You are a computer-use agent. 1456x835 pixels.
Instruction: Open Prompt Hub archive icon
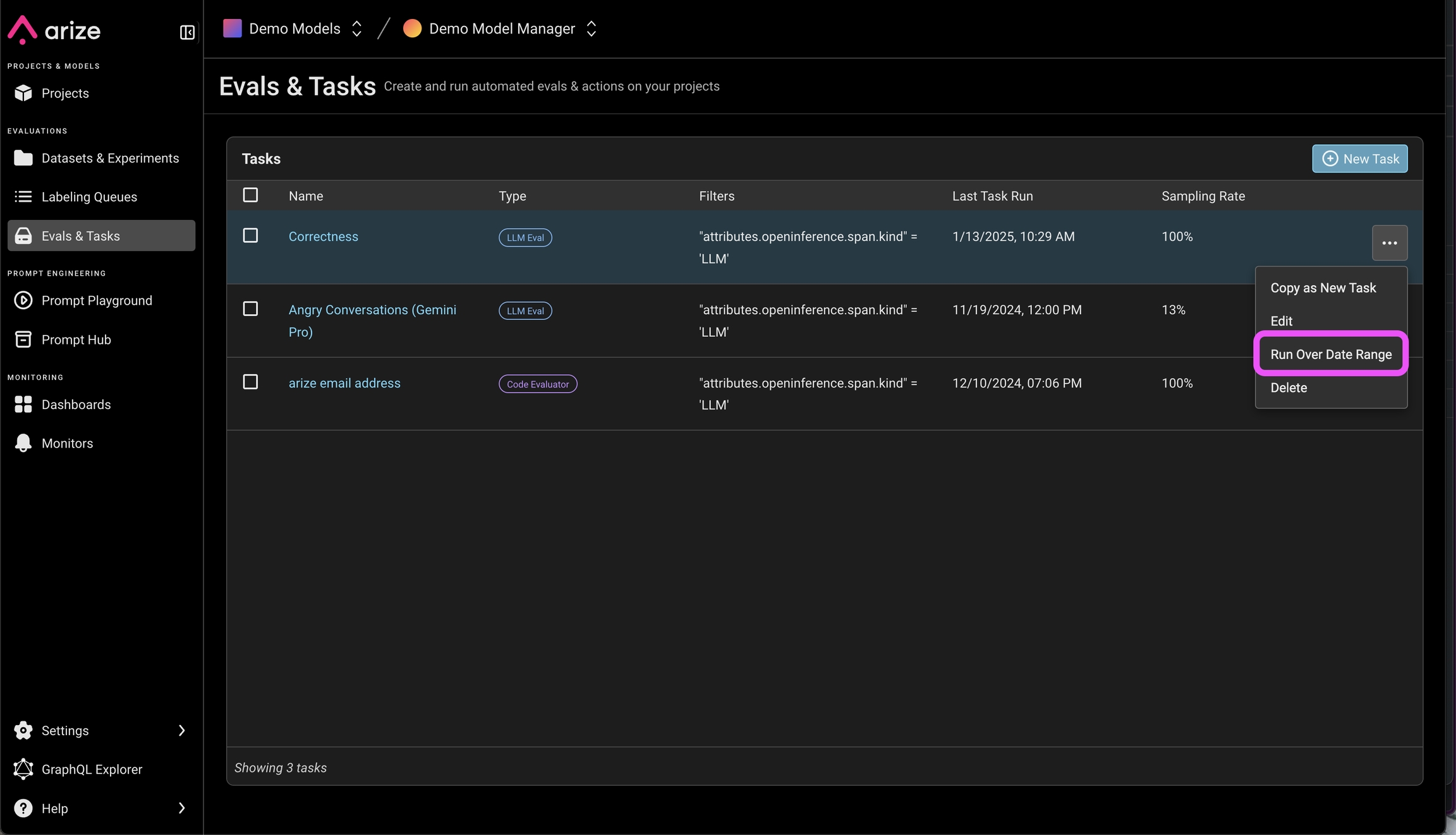click(23, 339)
